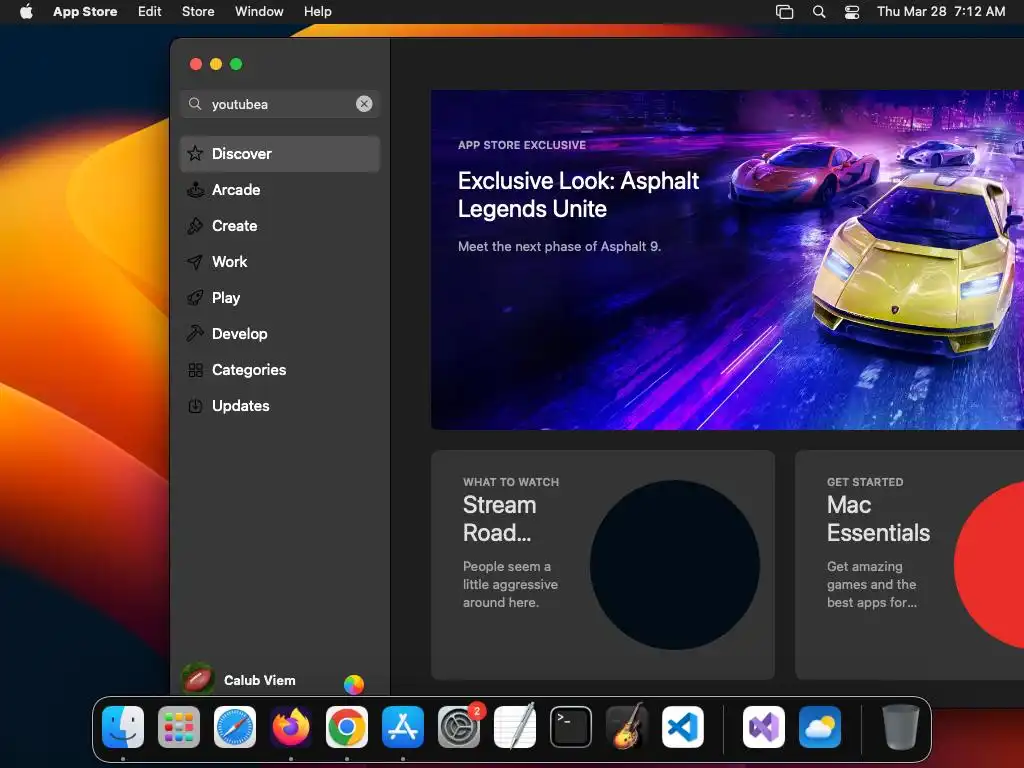
Task: Launch Visual Studio Code from the Dock
Action: tap(683, 726)
